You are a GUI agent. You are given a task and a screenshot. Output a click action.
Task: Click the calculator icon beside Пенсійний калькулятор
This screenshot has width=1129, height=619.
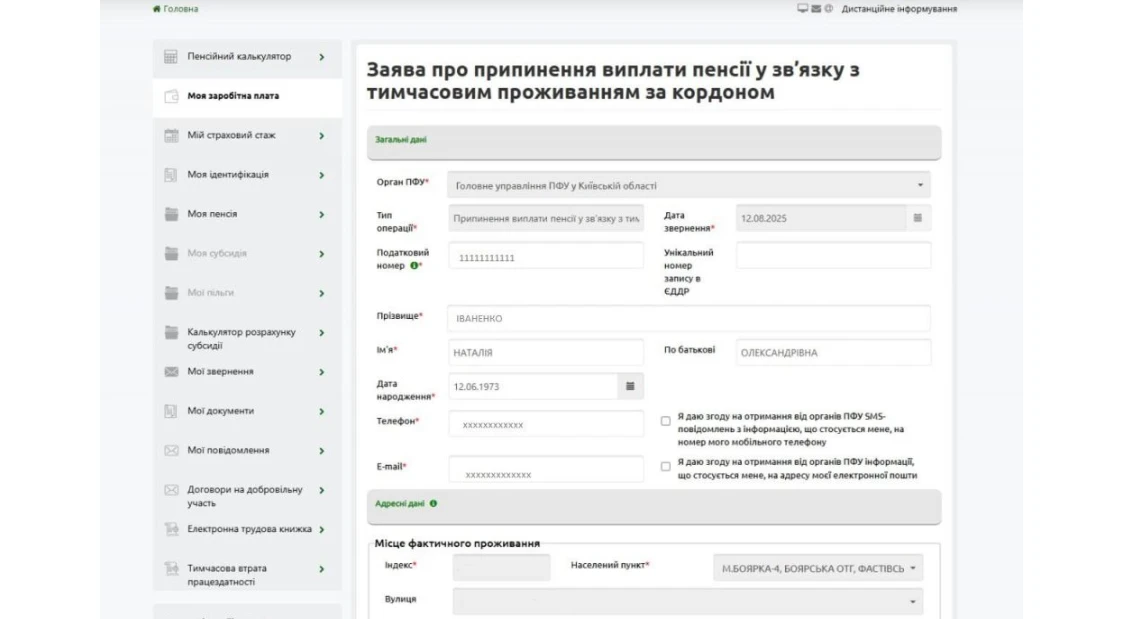171,57
